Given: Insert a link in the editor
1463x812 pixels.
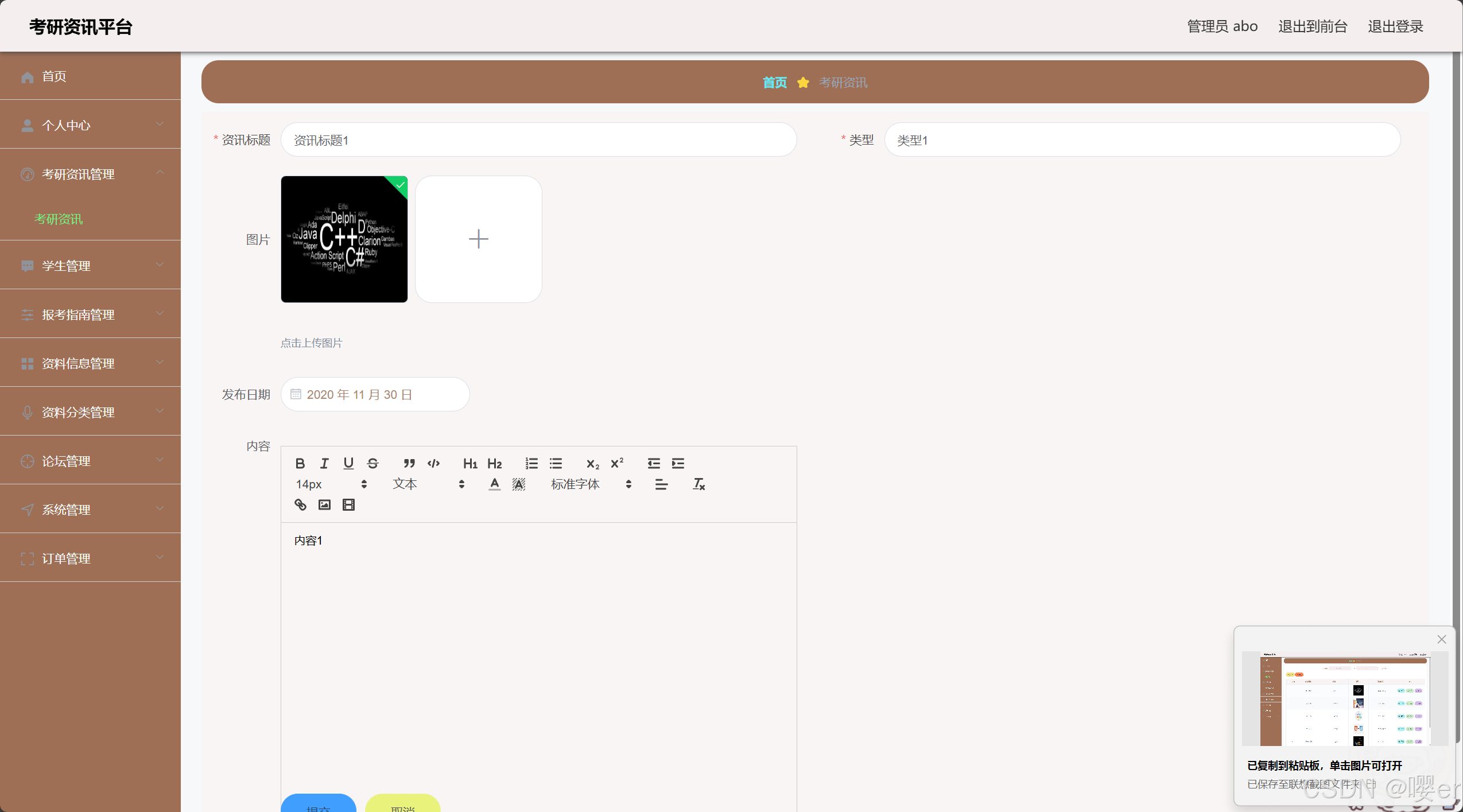Looking at the screenshot, I should click(x=300, y=504).
